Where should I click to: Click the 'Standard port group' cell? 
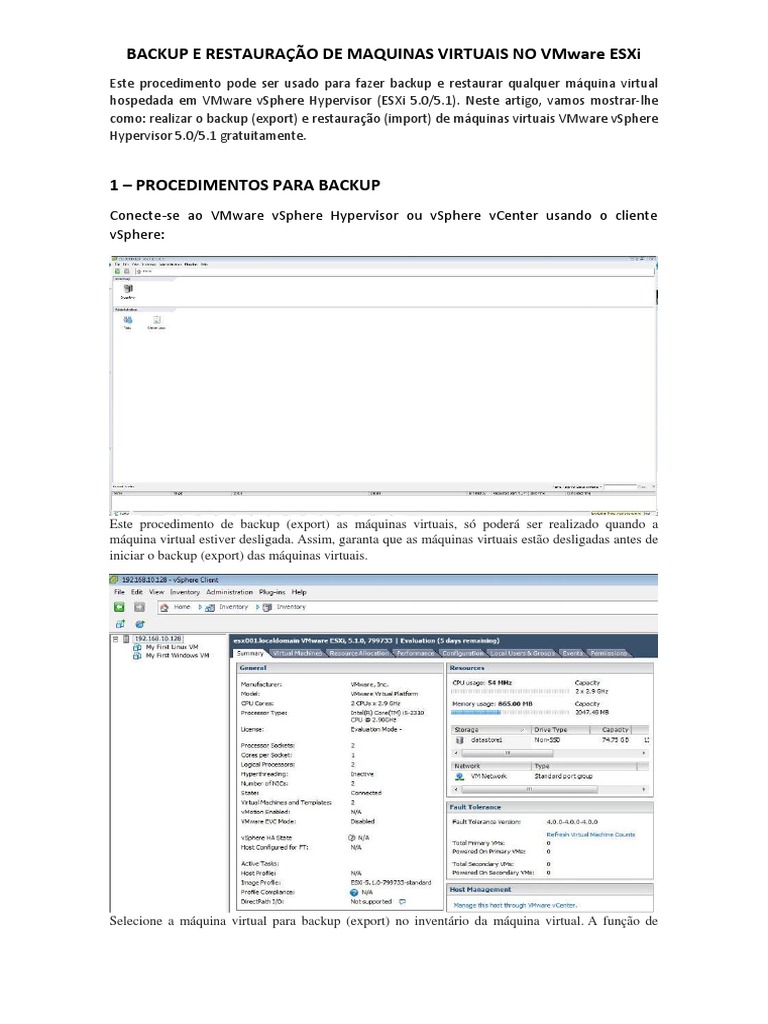(564, 776)
